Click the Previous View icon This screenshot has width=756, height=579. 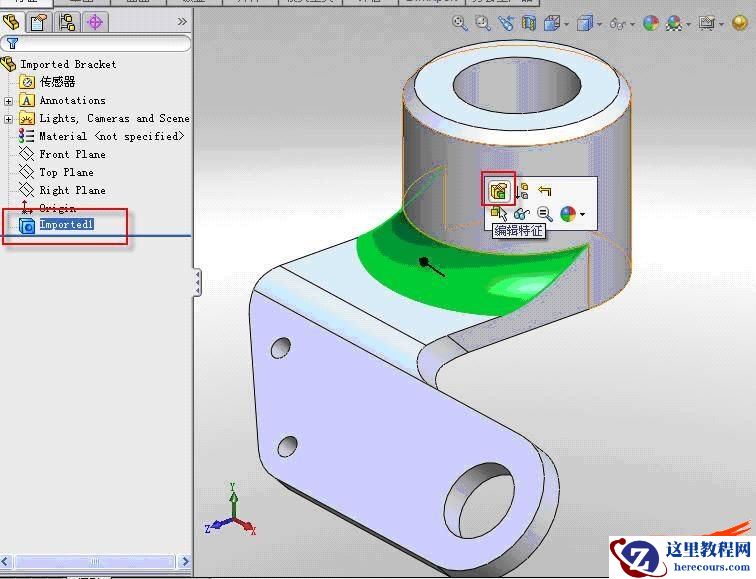507,23
